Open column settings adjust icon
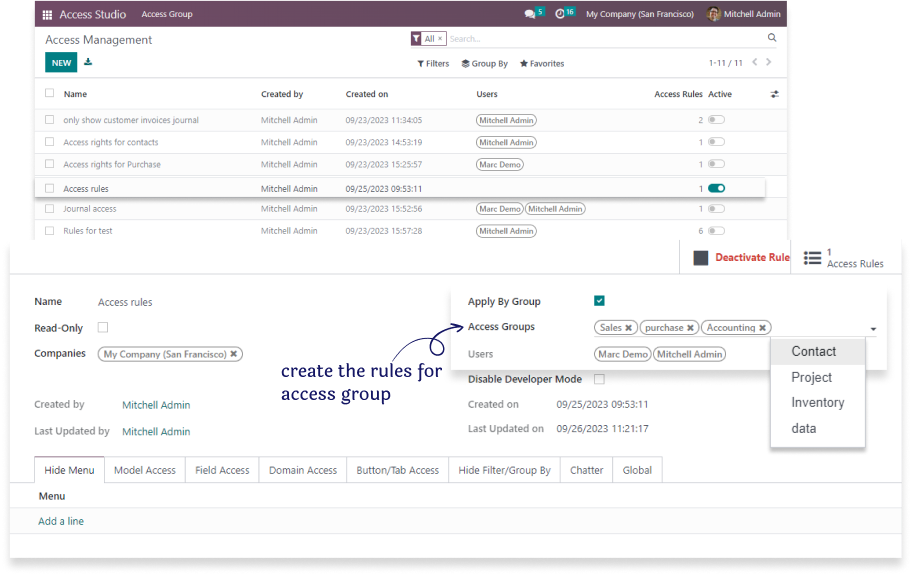This screenshot has width=911, height=575. pos(774,94)
